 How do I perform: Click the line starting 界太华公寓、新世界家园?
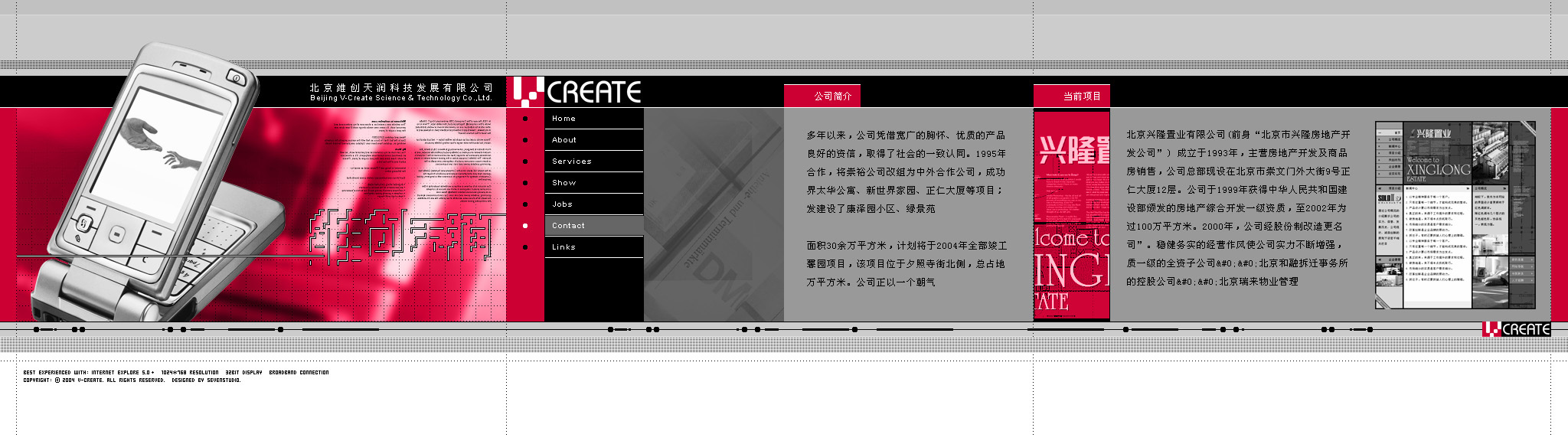904,191
